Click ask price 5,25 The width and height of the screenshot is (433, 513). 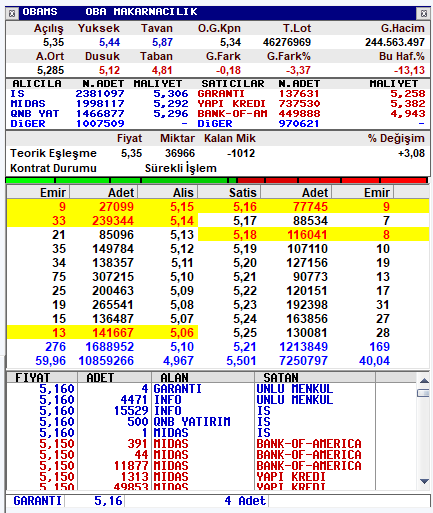pos(245,333)
